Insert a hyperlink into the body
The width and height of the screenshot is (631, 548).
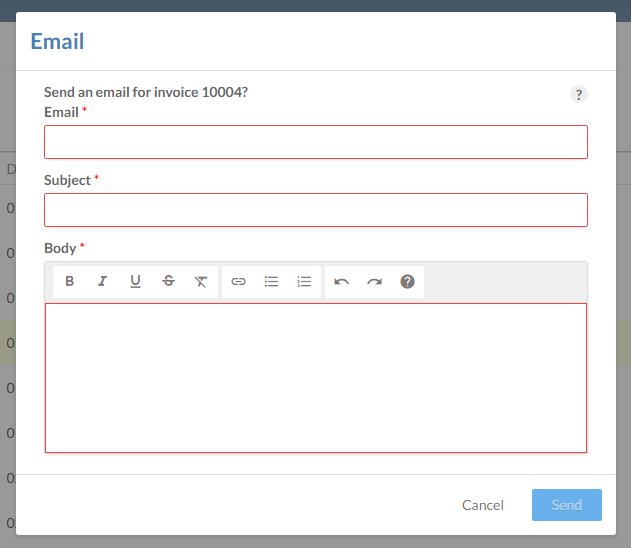coord(238,282)
